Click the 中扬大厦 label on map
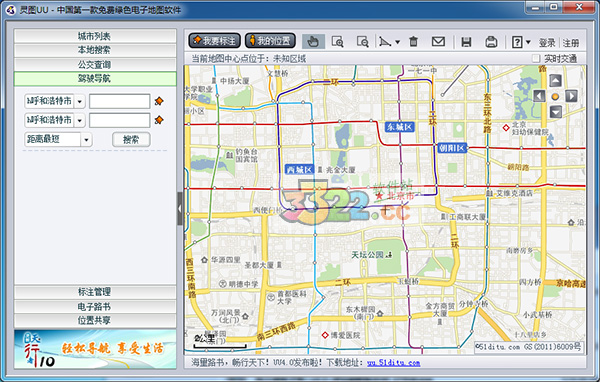Image resolution: width=600 pixels, height=382 pixels. pyautogui.click(x=235, y=81)
